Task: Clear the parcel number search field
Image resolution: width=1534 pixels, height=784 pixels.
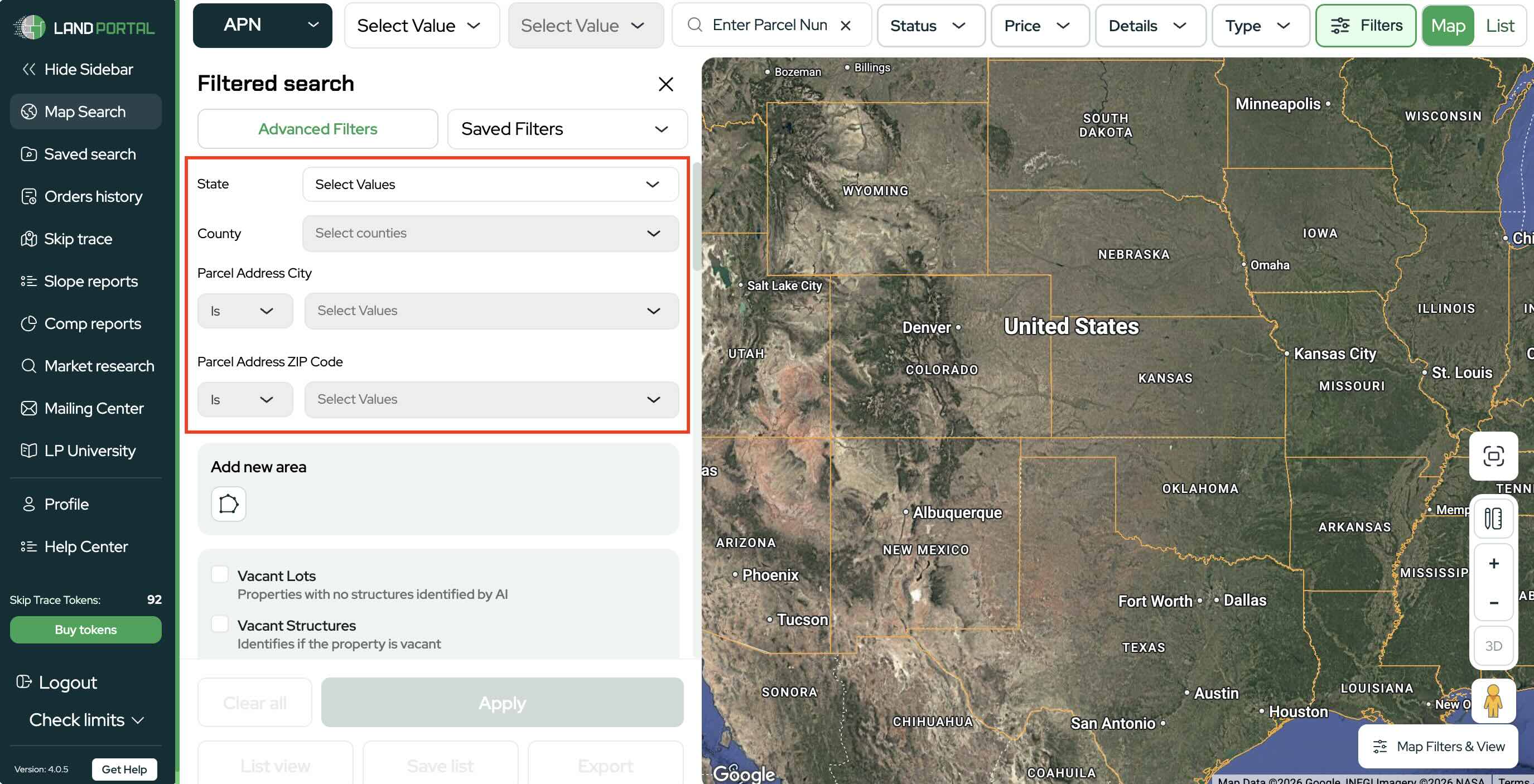Action: tap(845, 26)
